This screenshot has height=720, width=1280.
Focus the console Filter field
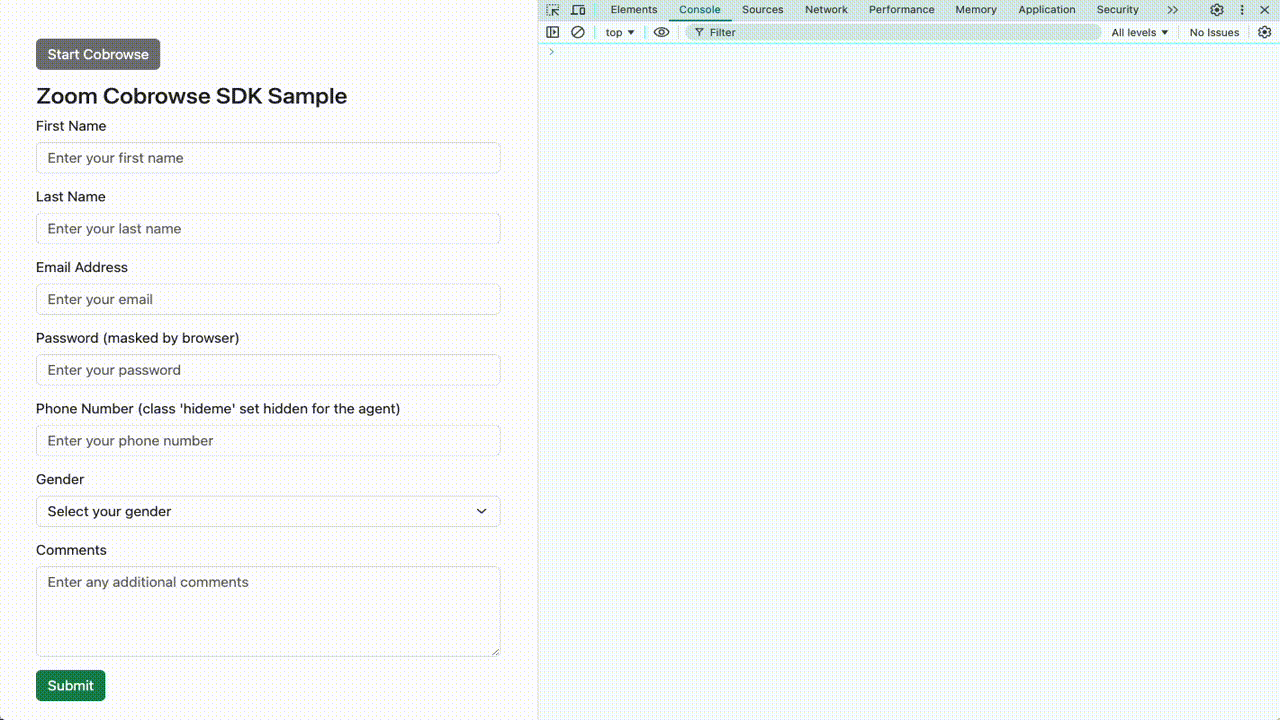(x=893, y=32)
